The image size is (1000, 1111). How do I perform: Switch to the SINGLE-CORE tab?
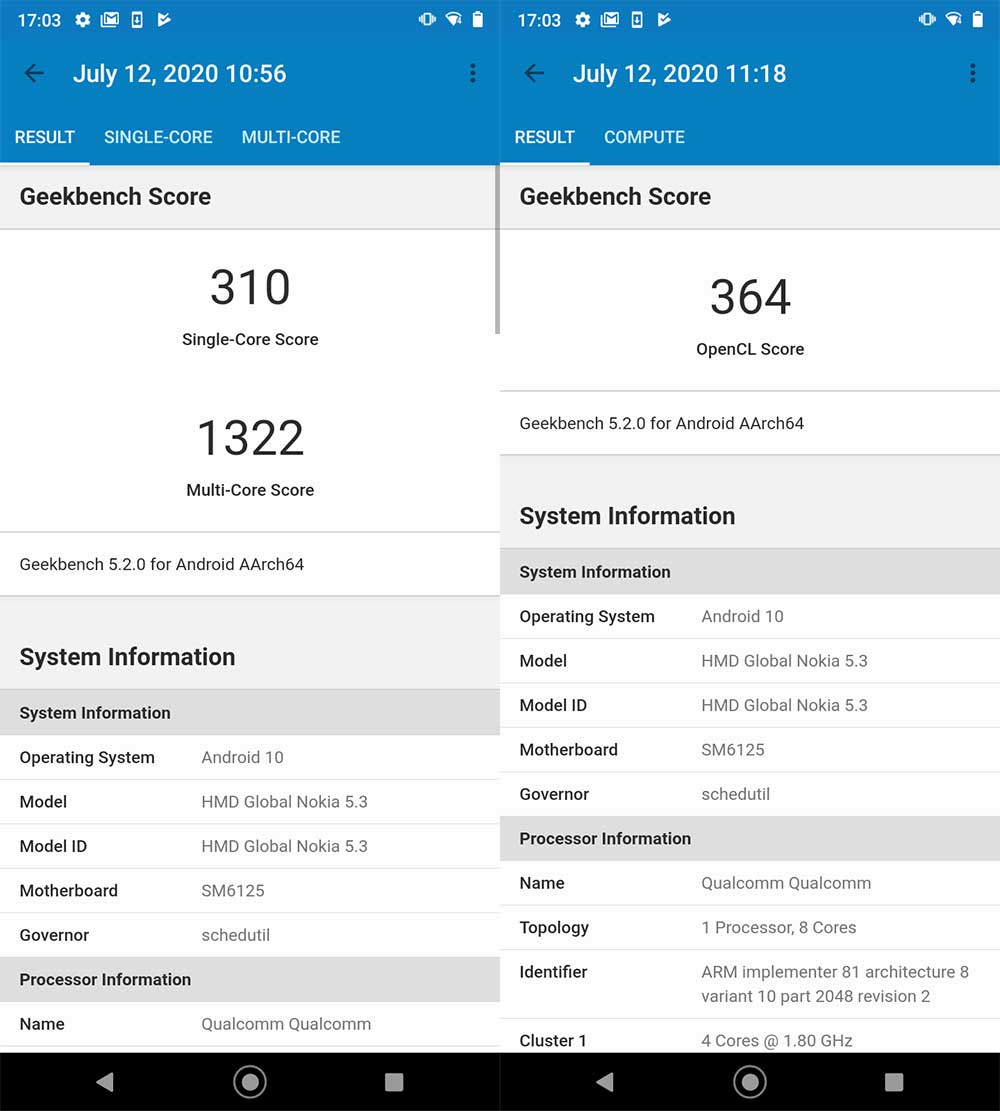pos(158,137)
